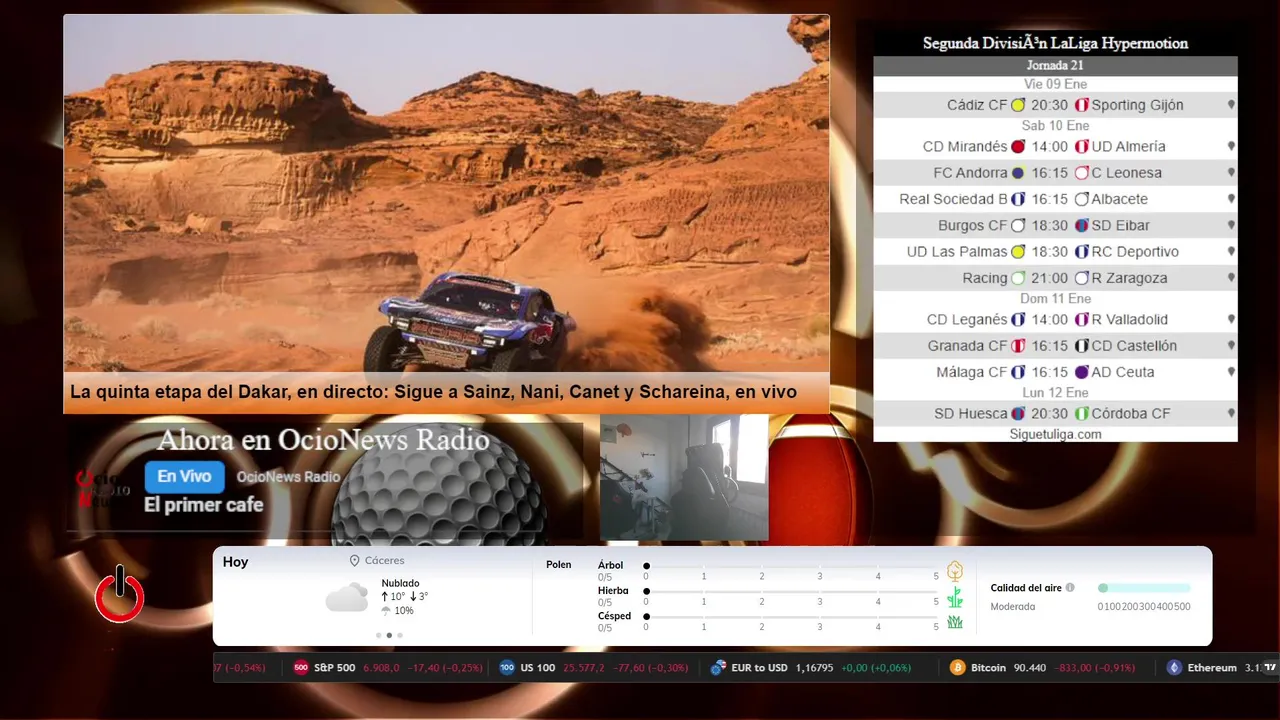Click the Árbol tree pollen icon

(x=955, y=571)
